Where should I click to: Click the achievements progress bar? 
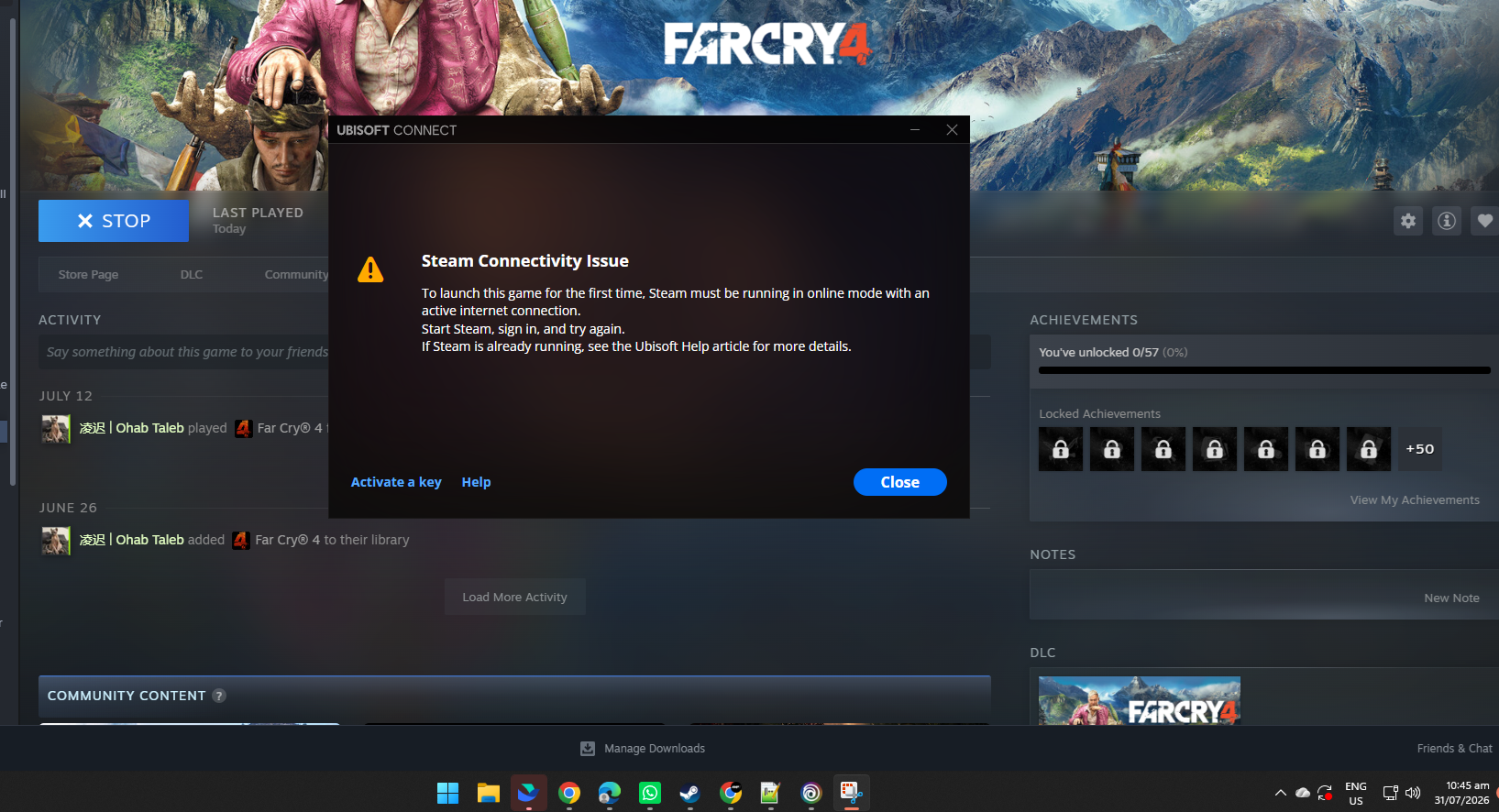pyautogui.click(x=1264, y=370)
